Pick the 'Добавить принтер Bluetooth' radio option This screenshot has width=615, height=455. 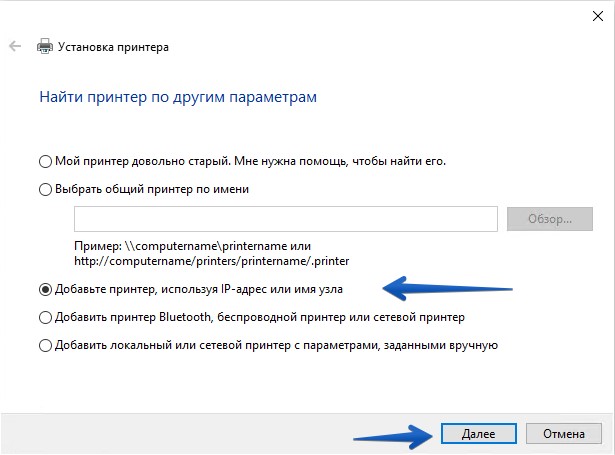click(44, 317)
